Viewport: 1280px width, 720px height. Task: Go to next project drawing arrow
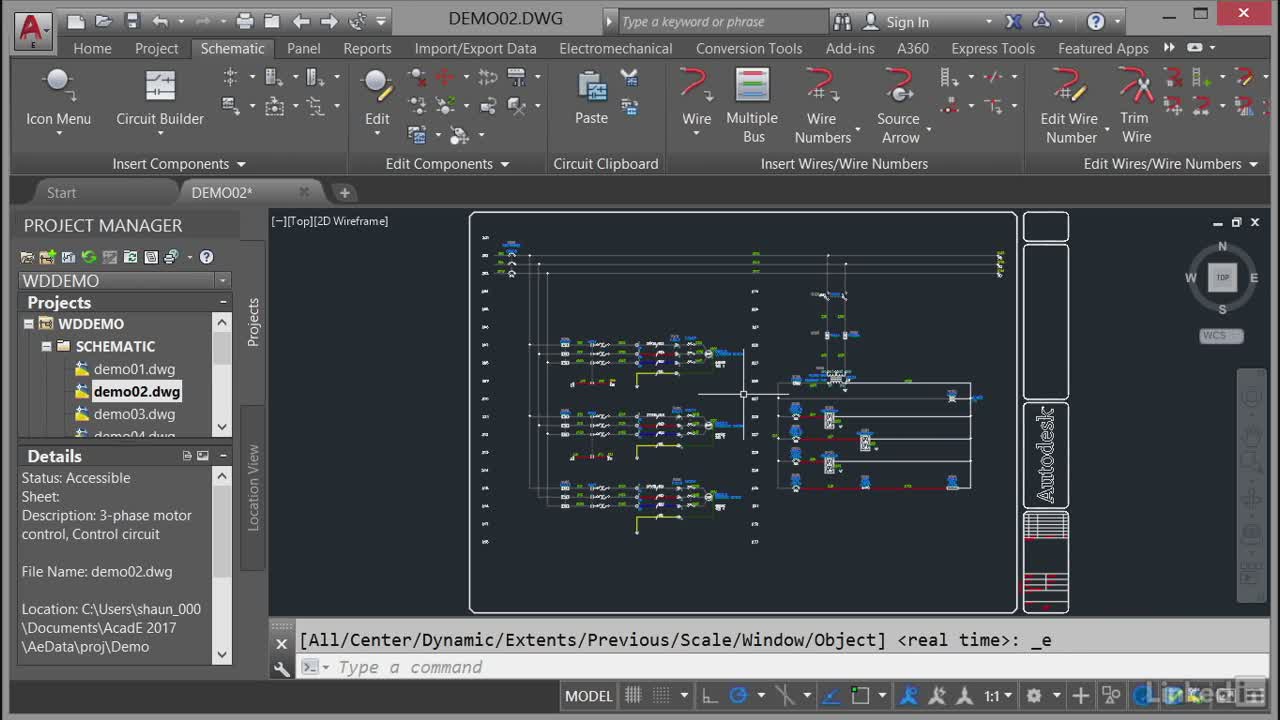pyautogui.click(x=329, y=21)
